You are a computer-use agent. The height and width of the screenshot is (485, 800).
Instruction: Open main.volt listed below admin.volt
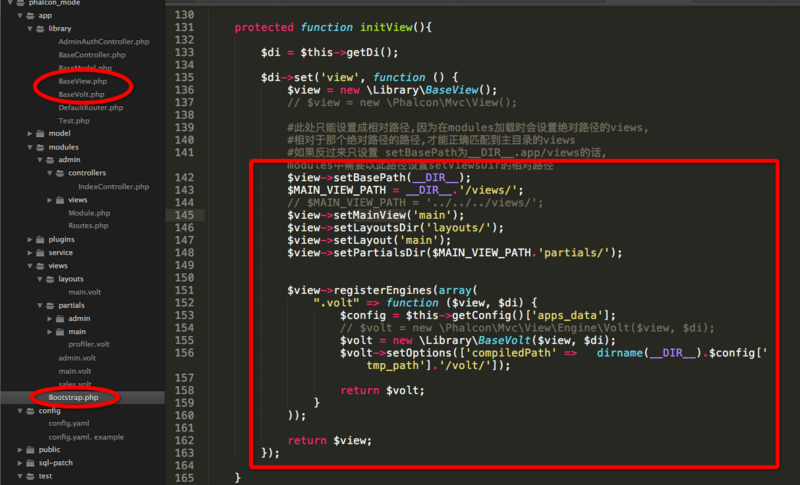pyautogui.click(x=74, y=371)
